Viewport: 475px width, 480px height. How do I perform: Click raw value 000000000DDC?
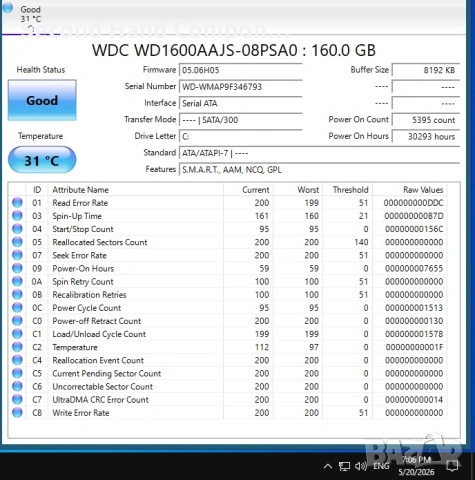tap(413, 203)
